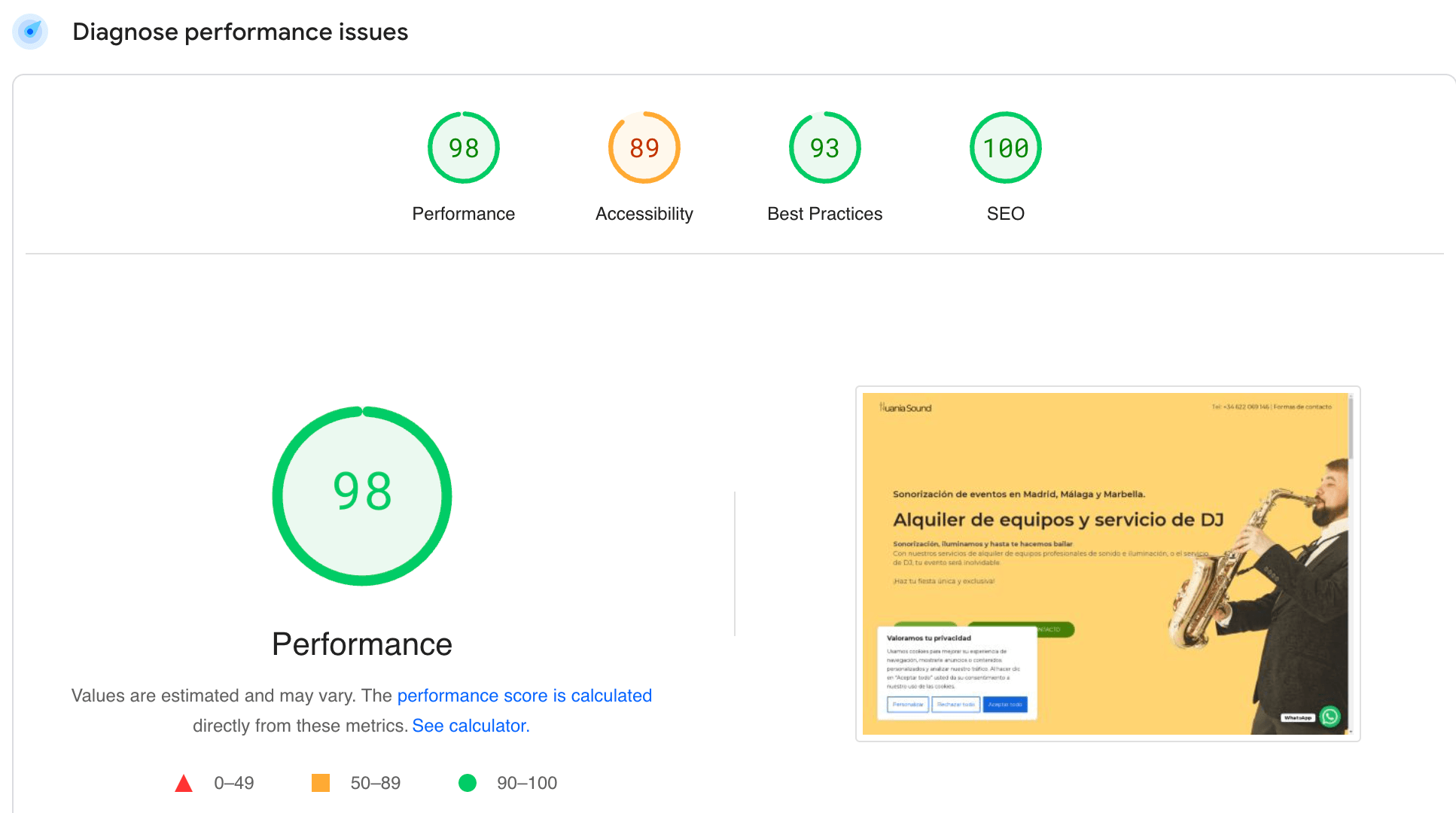Screen dimensions: 1456x813
Task: Select the Performance 98 score gauge
Action: 463,148
